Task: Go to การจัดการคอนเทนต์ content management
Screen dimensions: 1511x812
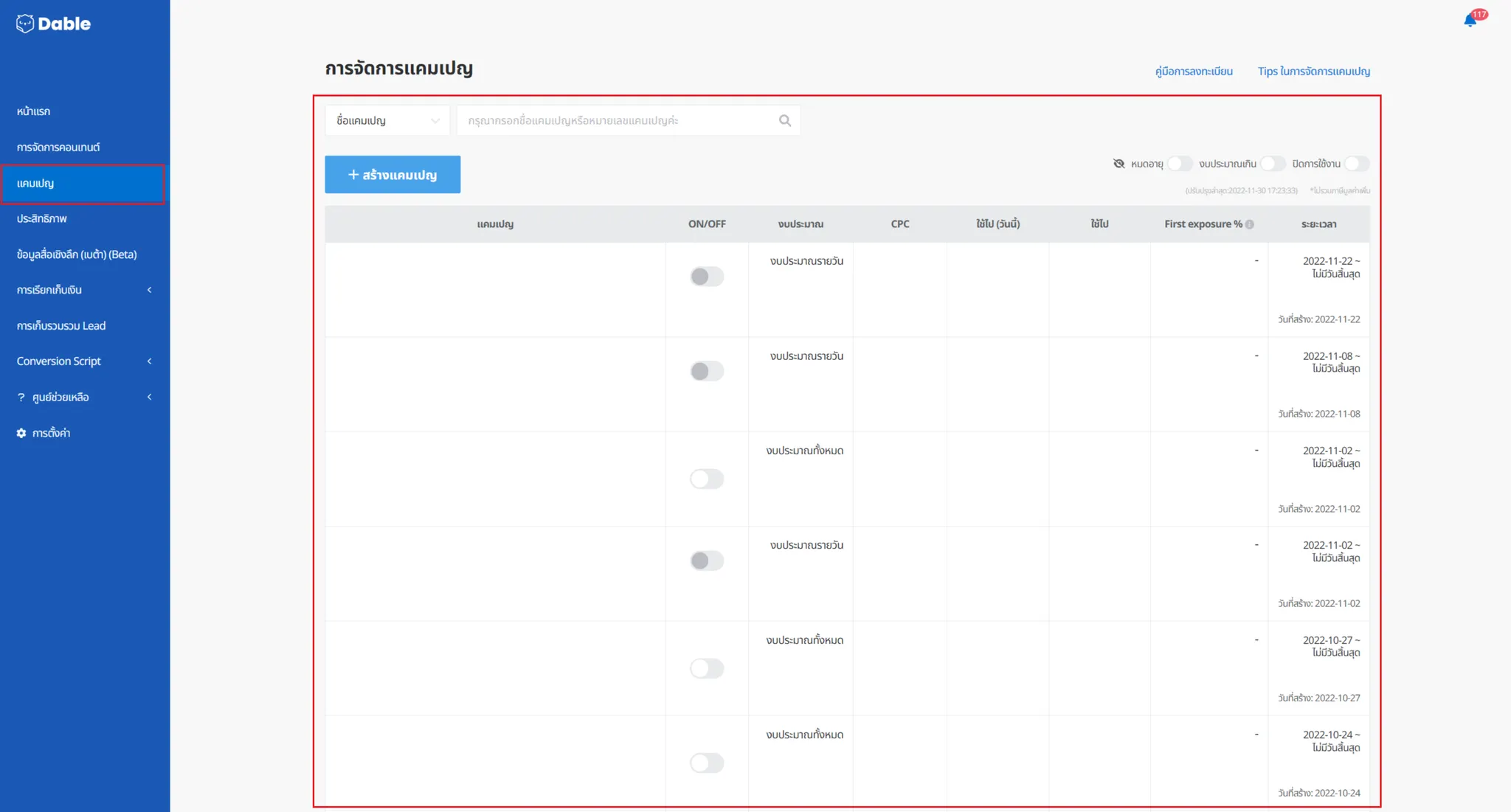Action: 58,148
